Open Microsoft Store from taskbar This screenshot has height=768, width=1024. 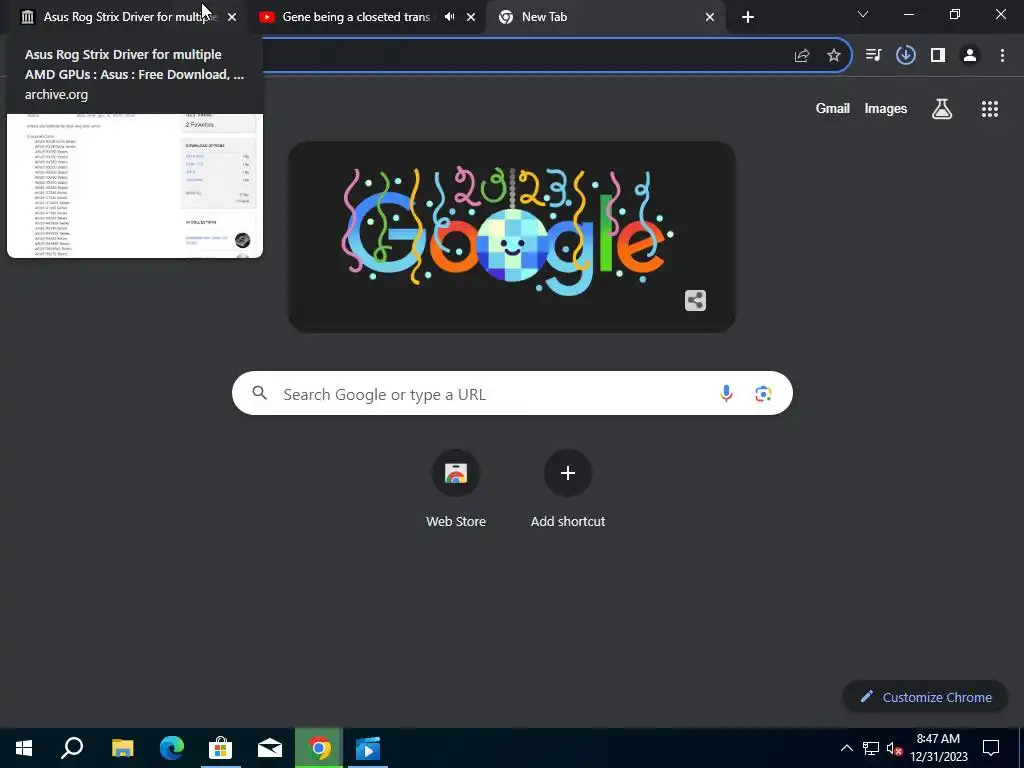221,748
